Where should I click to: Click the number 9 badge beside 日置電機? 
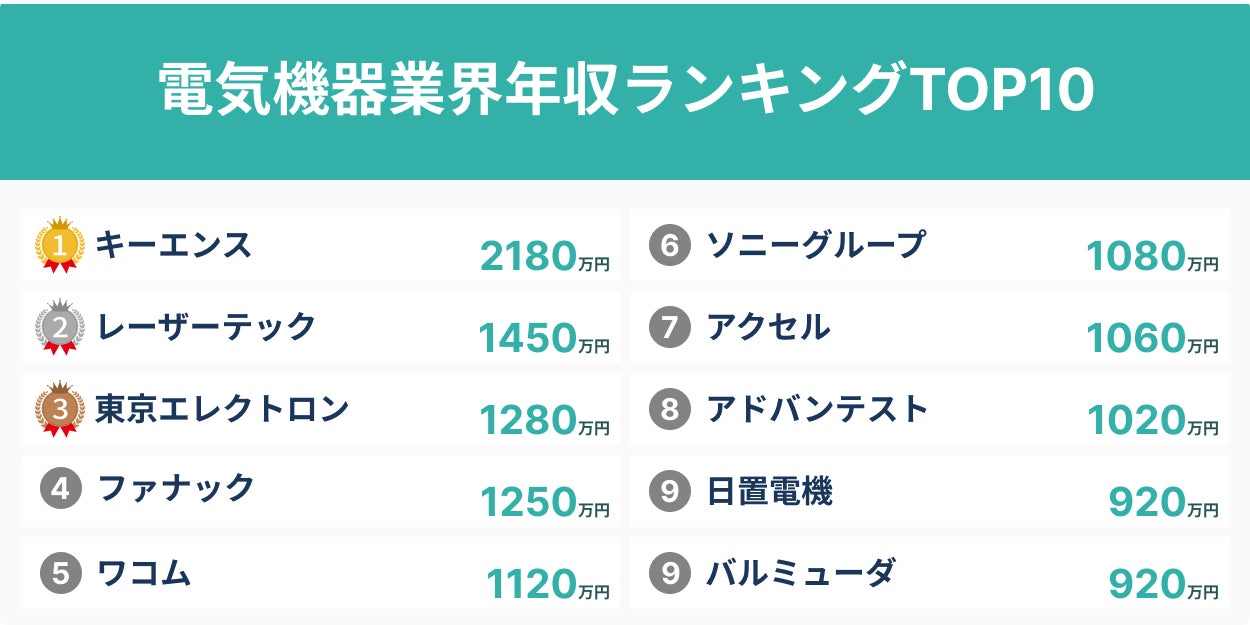coord(669,491)
